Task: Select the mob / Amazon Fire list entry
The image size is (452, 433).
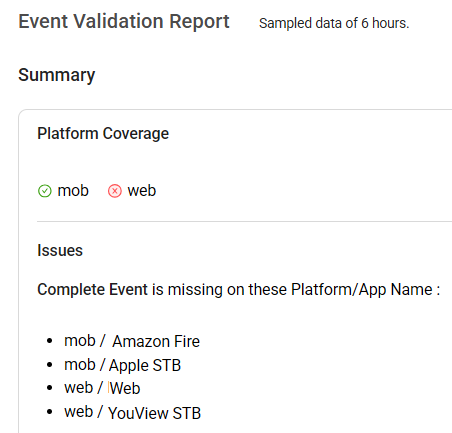Action: coord(132,341)
